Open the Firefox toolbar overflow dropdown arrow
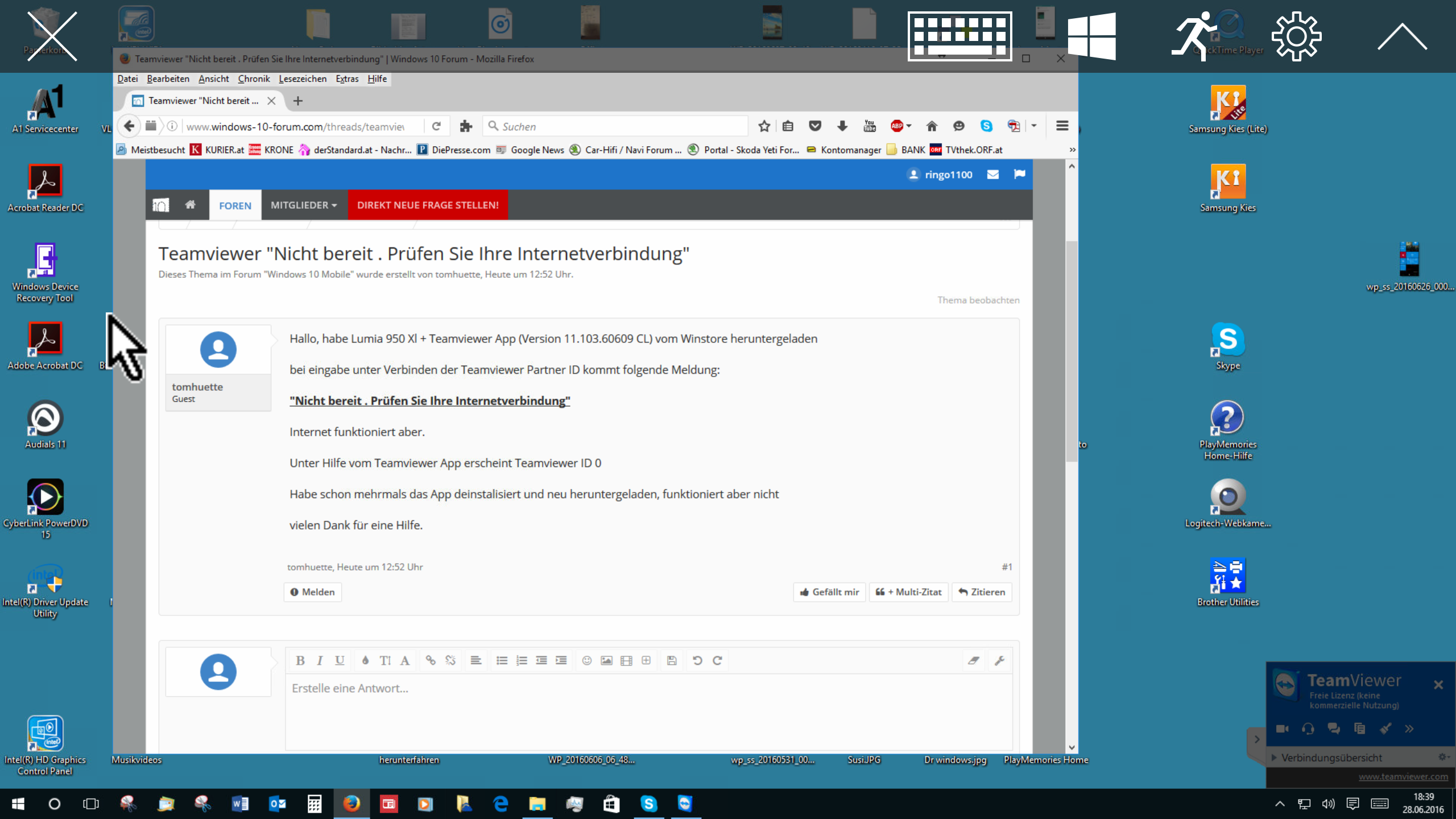The height and width of the screenshot is (819, 1456). point(1034,126)
